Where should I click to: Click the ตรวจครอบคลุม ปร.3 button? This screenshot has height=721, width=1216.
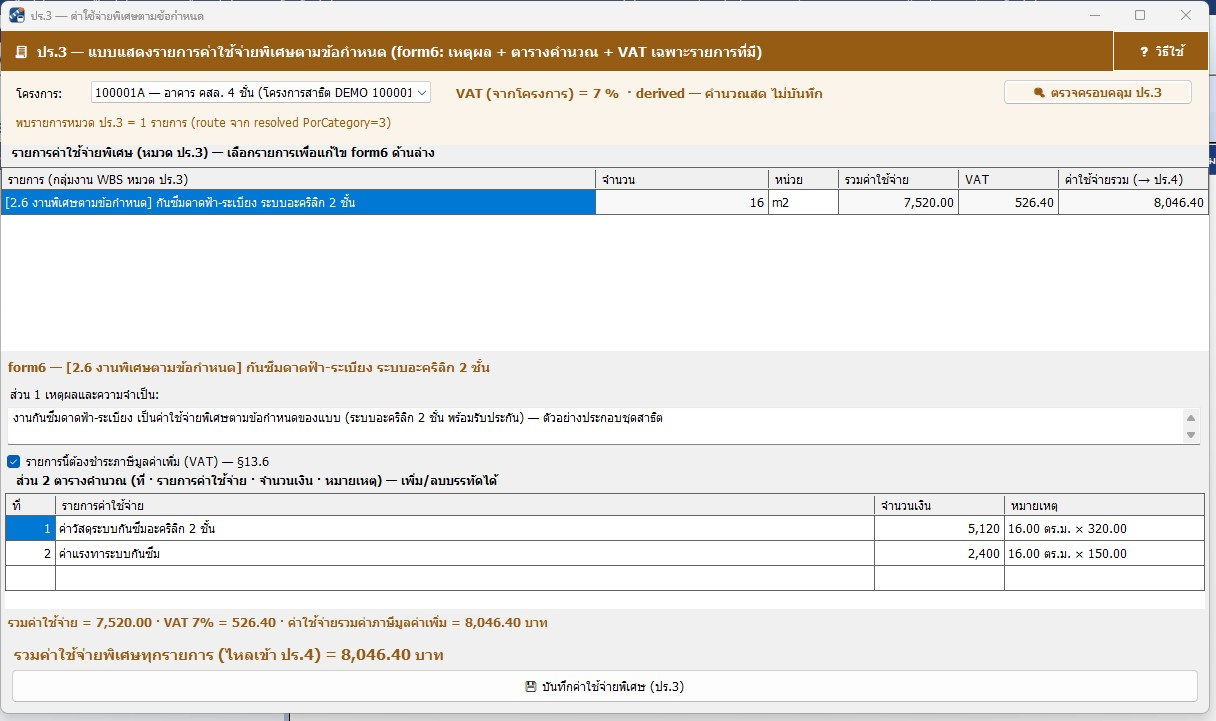point(1098,92)
